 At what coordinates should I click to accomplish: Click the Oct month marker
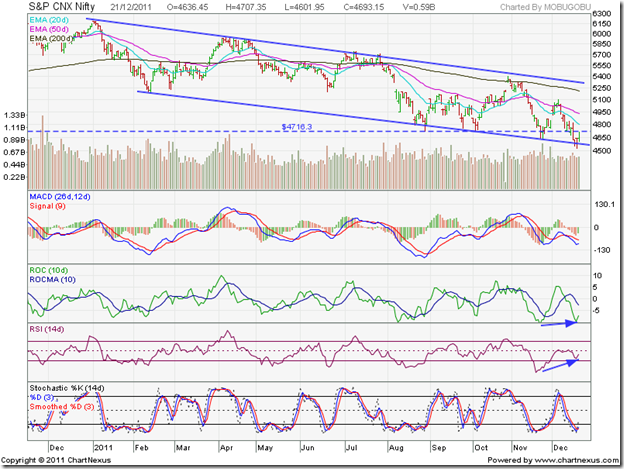click(481, 448)
